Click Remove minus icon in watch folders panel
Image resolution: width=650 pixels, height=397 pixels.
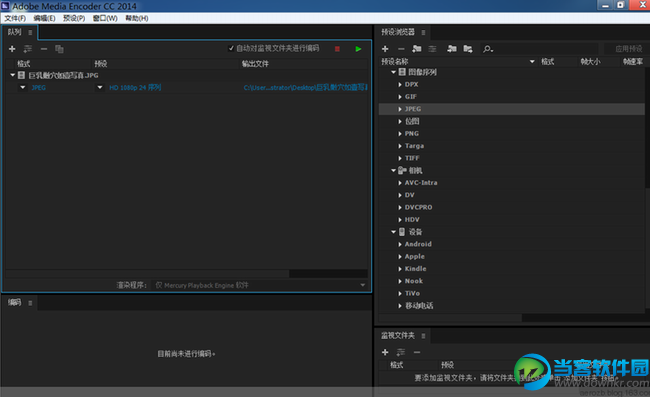pos(417,352)
